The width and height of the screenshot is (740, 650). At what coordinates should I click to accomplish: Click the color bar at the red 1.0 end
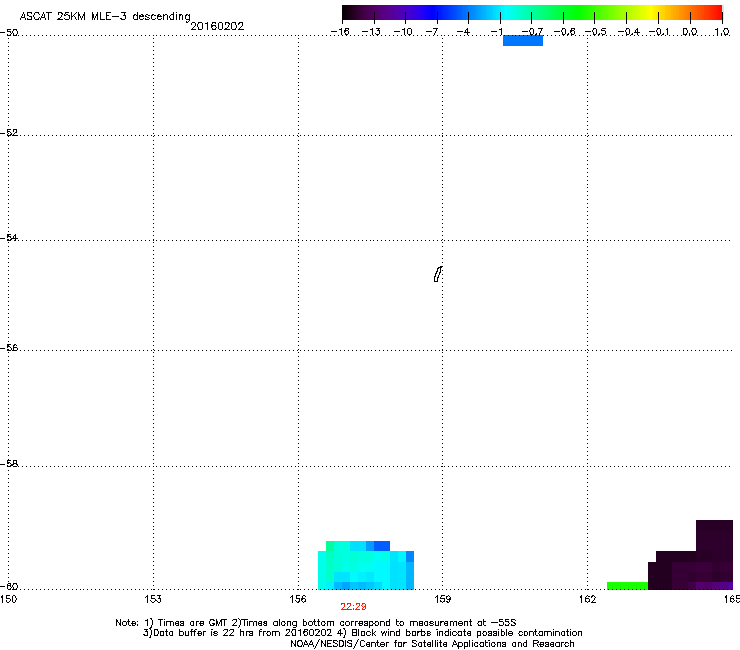(x=716, y=12)
